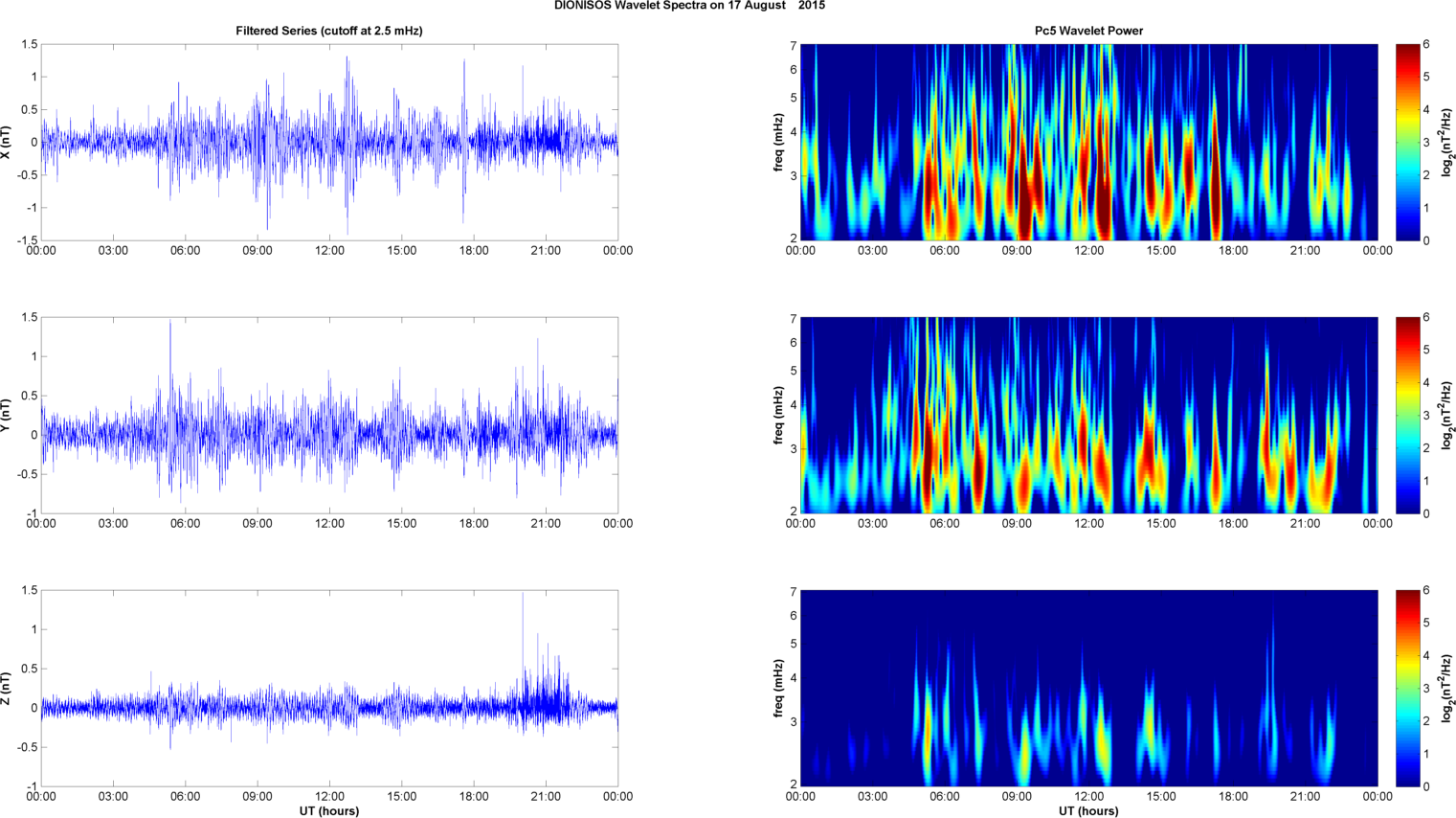Click the 12:00 tick under the X series plot
Viewport: 1456px width, 818px height.
tap(329, 251)
